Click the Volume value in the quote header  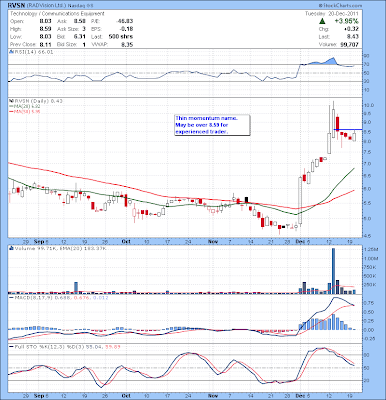349,44
